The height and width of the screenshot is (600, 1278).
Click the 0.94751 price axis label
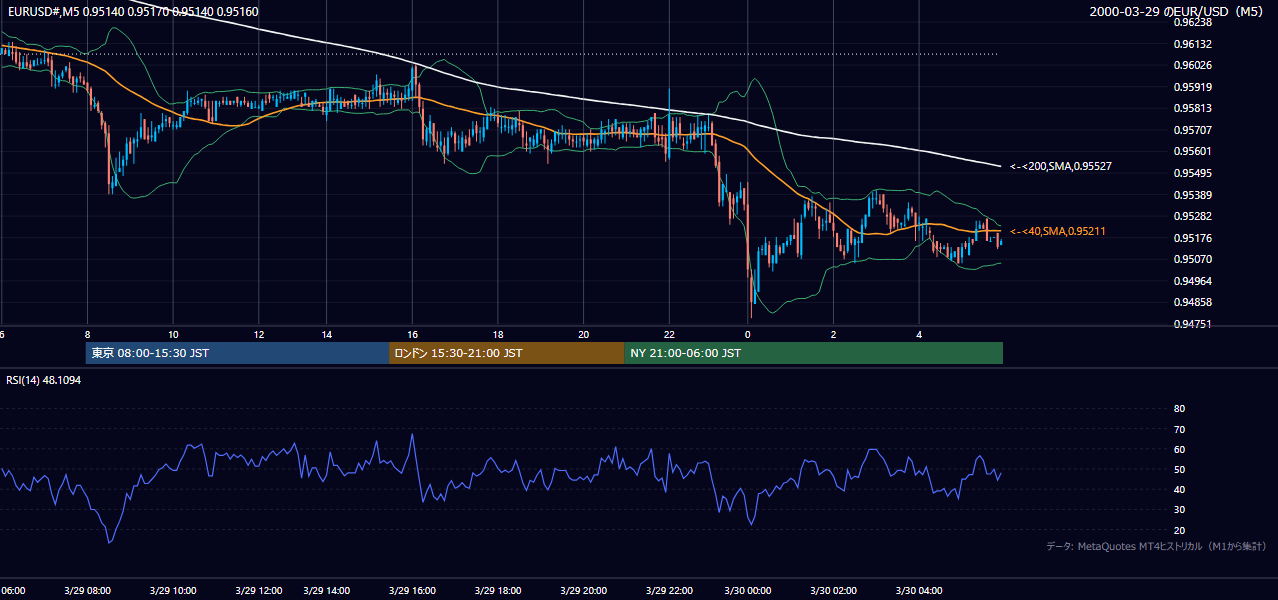tap(1192, 324)
